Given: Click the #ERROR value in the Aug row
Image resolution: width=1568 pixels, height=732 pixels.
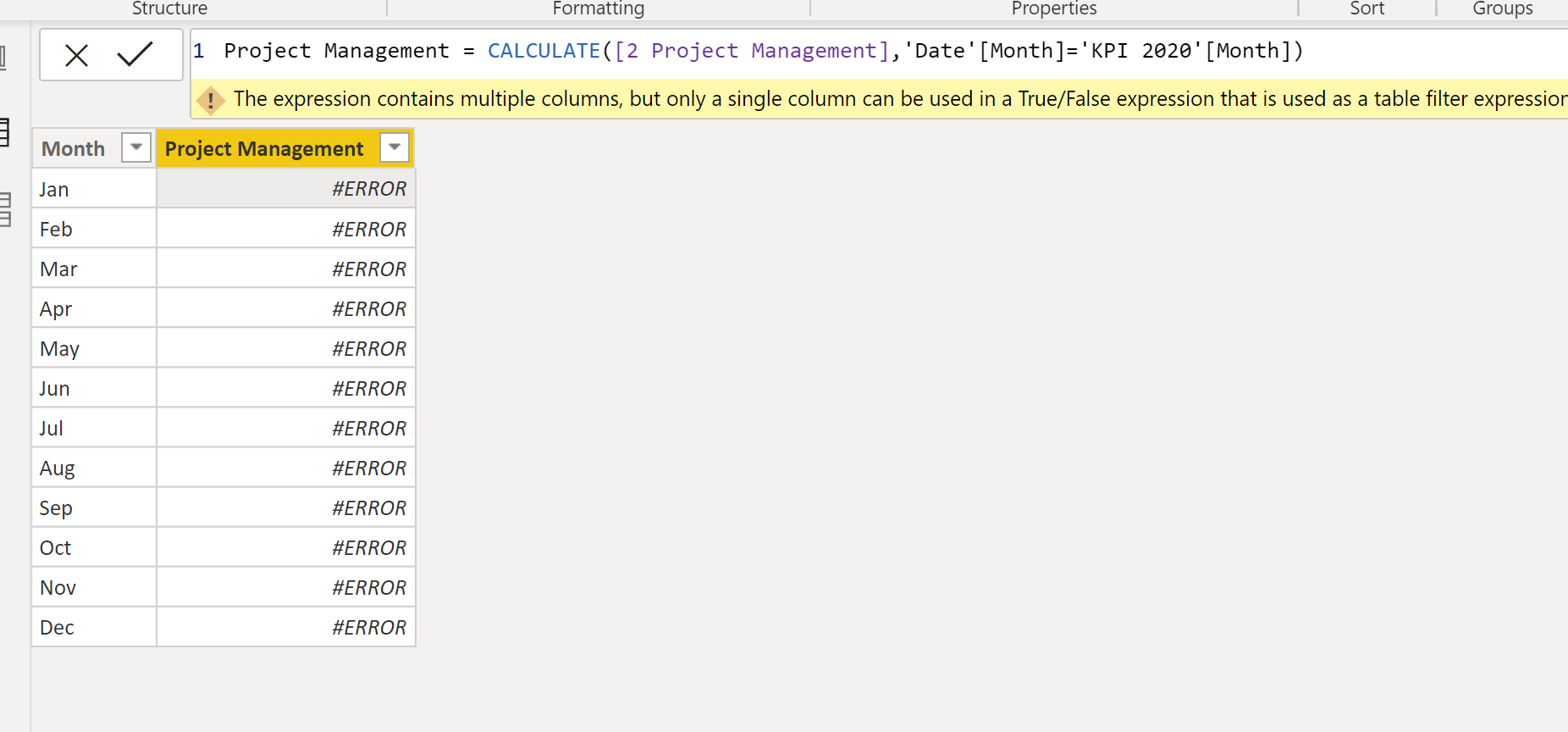Looking at the screenshot, I should pyautogui.click(x=369, y=468).
